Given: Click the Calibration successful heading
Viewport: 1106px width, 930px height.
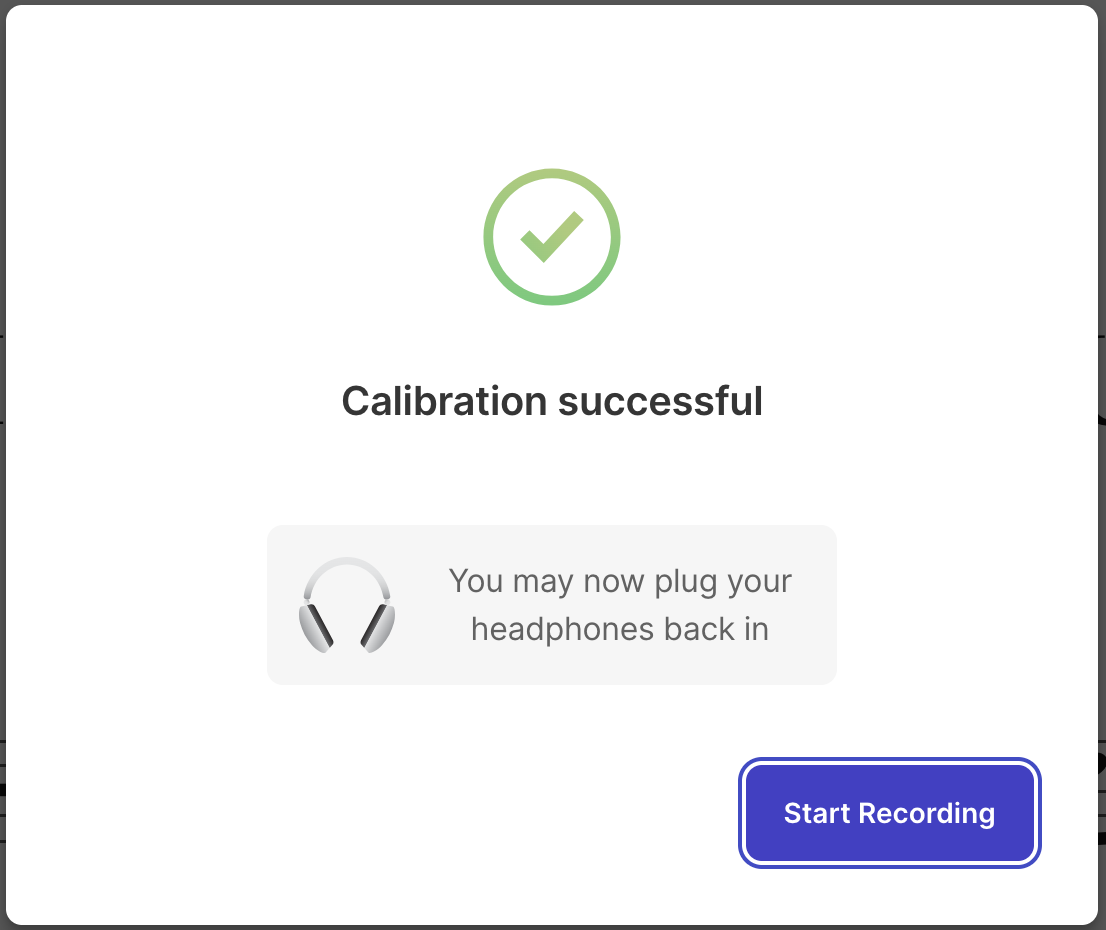Looking at the screenshot, I should 552,401.
